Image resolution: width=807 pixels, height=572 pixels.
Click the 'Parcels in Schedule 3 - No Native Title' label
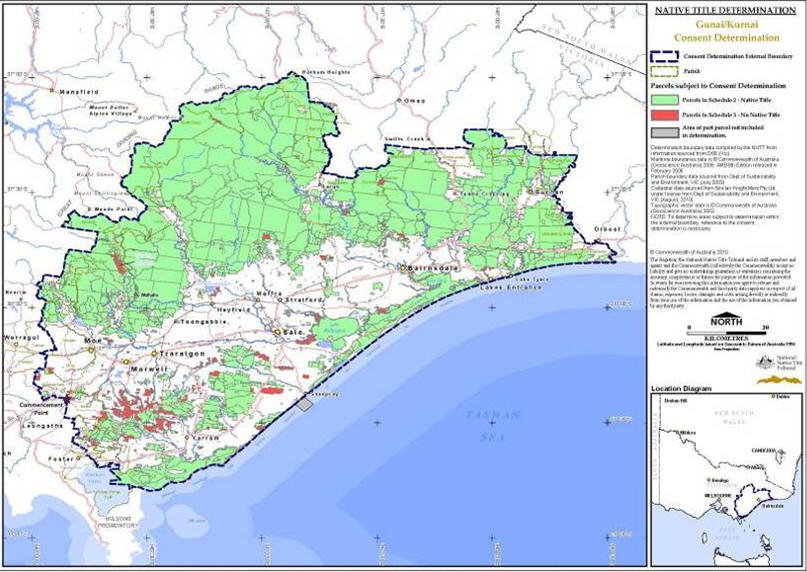[x=731, y=115]
